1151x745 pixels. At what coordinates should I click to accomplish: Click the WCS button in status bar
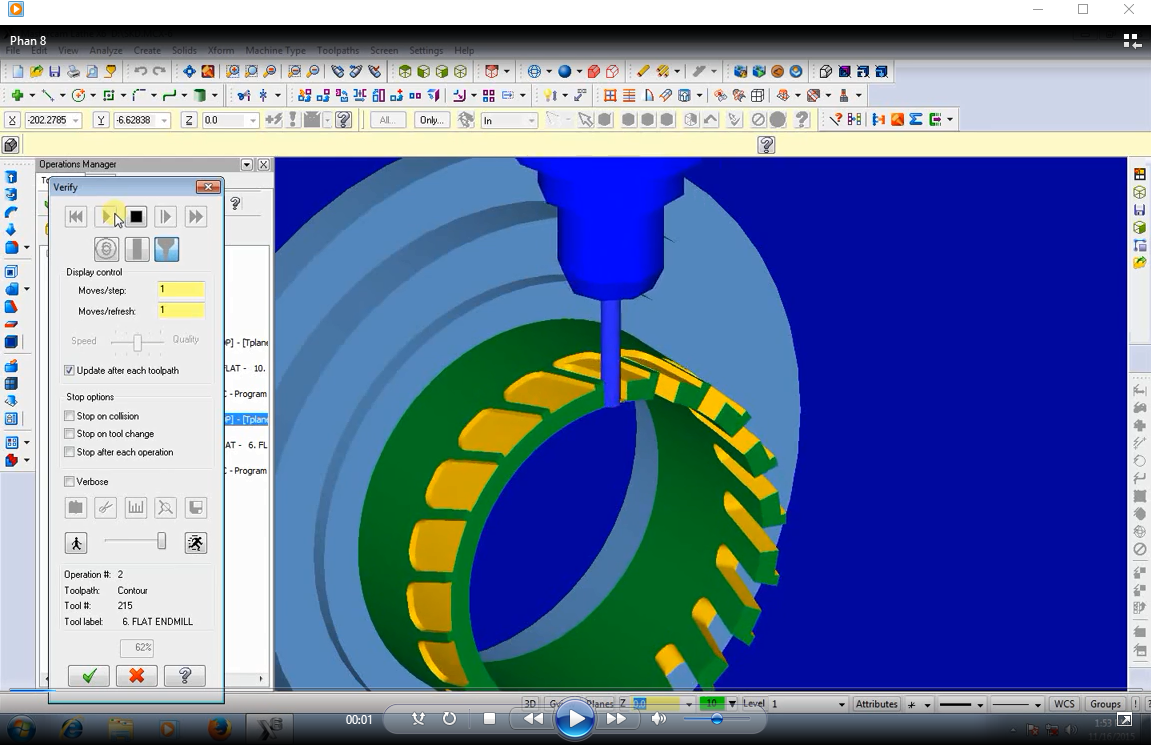click(1064, 704)
